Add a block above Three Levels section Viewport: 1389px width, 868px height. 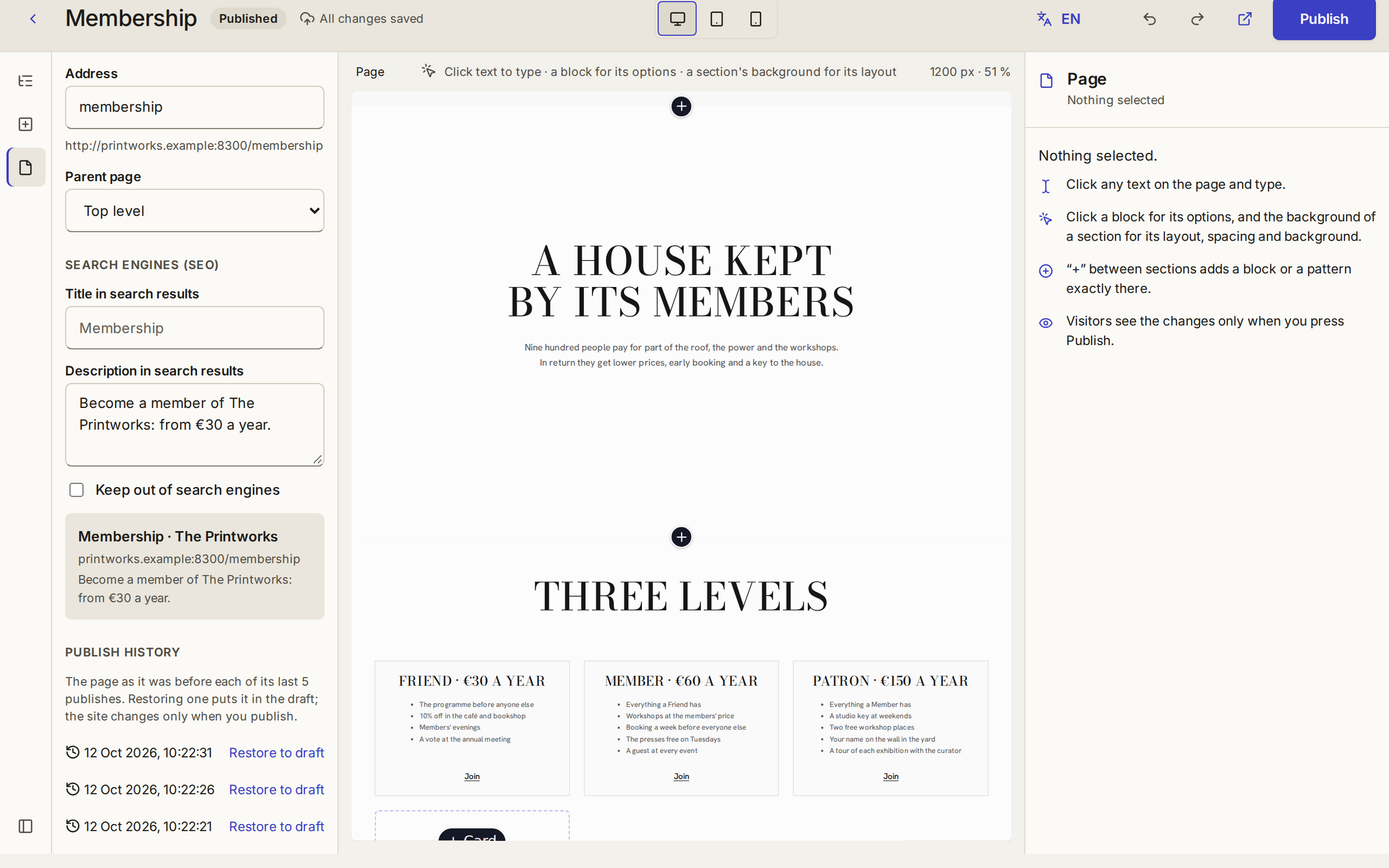pos(681,537)
